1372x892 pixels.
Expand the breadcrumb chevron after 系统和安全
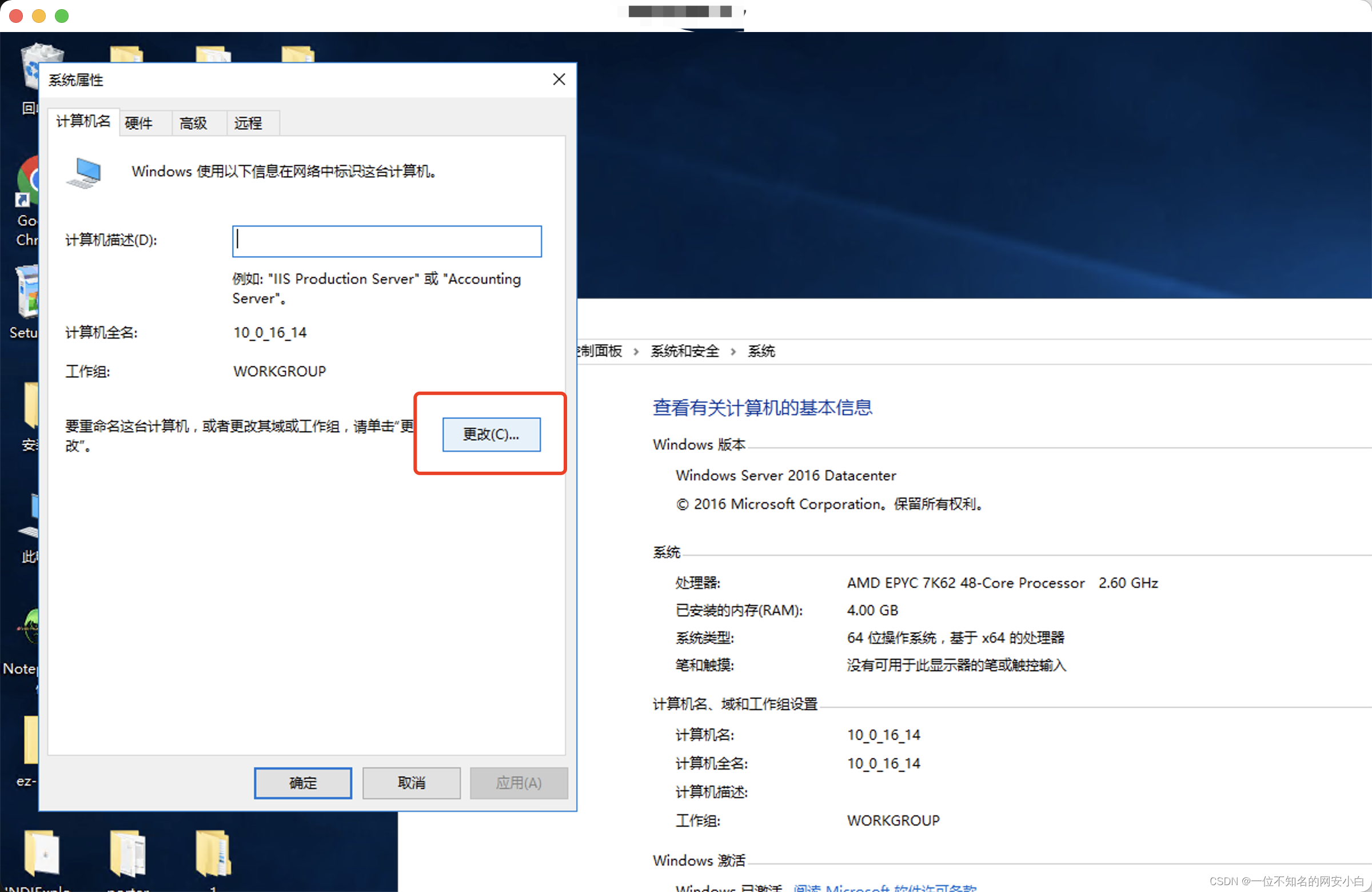click(x=733, y=351)
